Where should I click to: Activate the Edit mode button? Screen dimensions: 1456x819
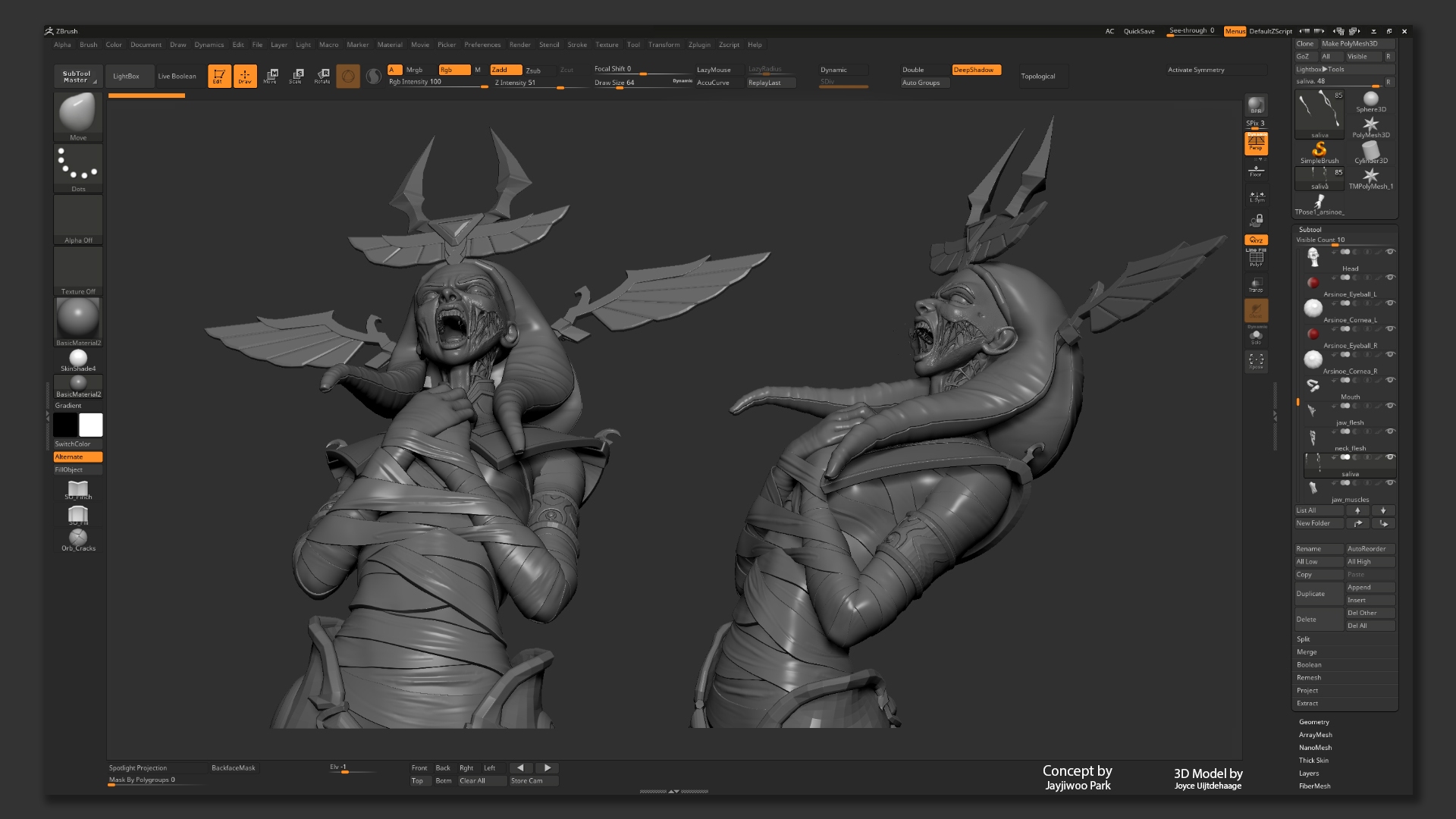219,76
